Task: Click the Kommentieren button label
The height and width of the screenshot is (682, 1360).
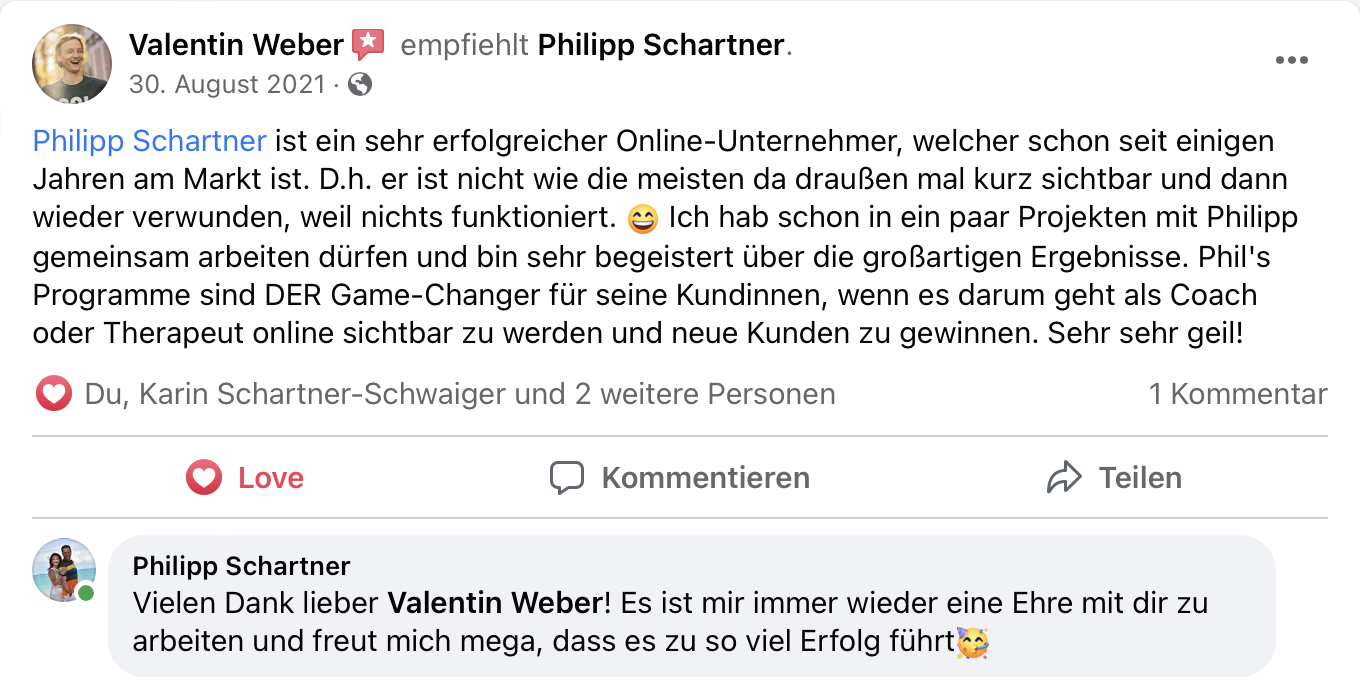Action: pos(705,478)
